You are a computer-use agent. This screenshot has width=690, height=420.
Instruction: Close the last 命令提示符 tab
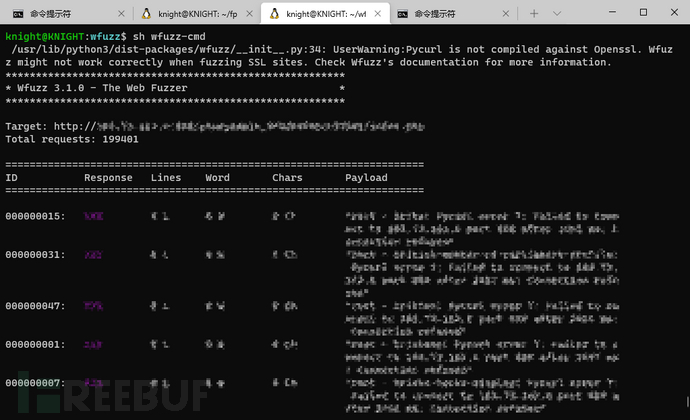point(506,14)
